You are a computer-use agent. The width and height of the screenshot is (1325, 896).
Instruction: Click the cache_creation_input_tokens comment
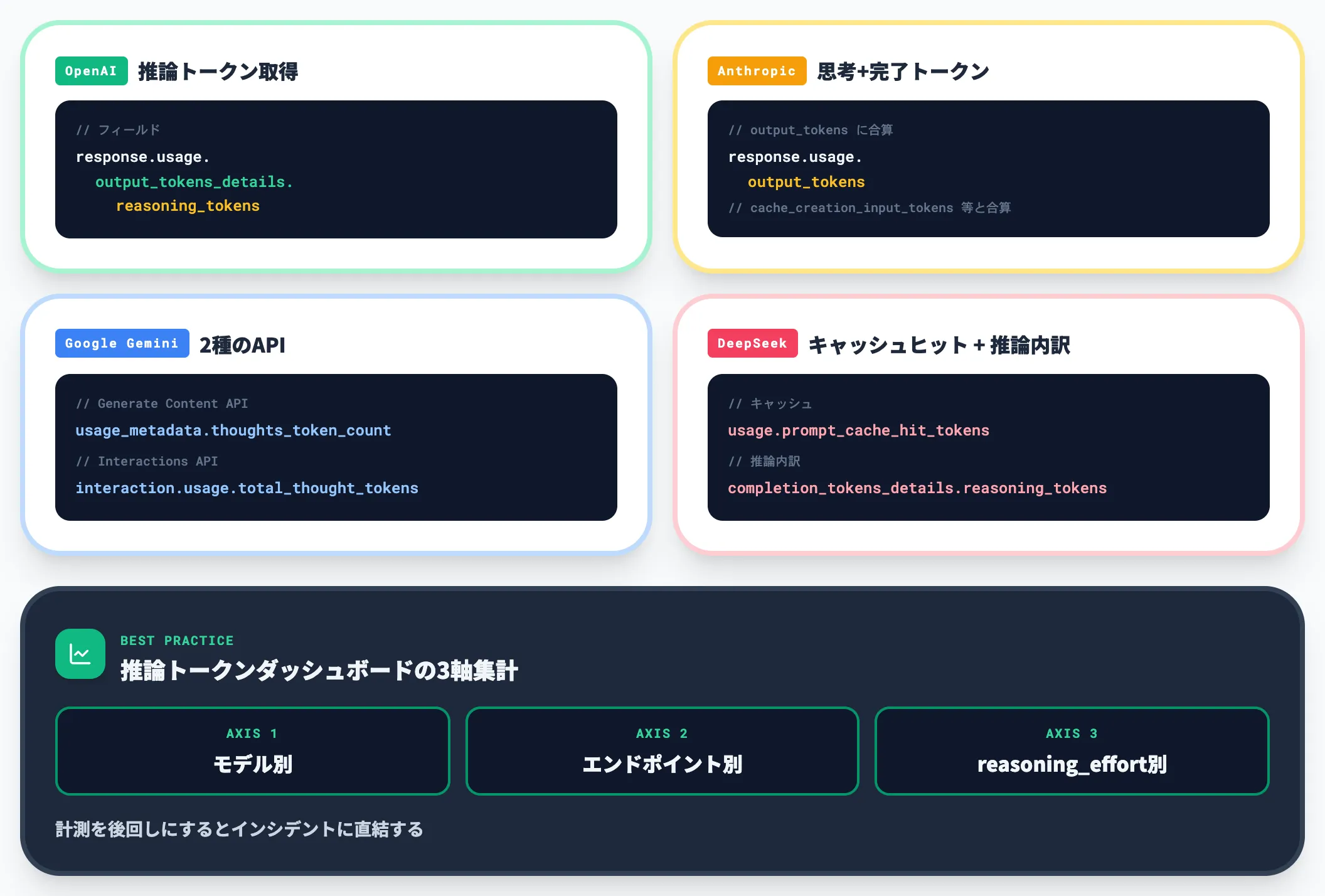tap(870, 208)
